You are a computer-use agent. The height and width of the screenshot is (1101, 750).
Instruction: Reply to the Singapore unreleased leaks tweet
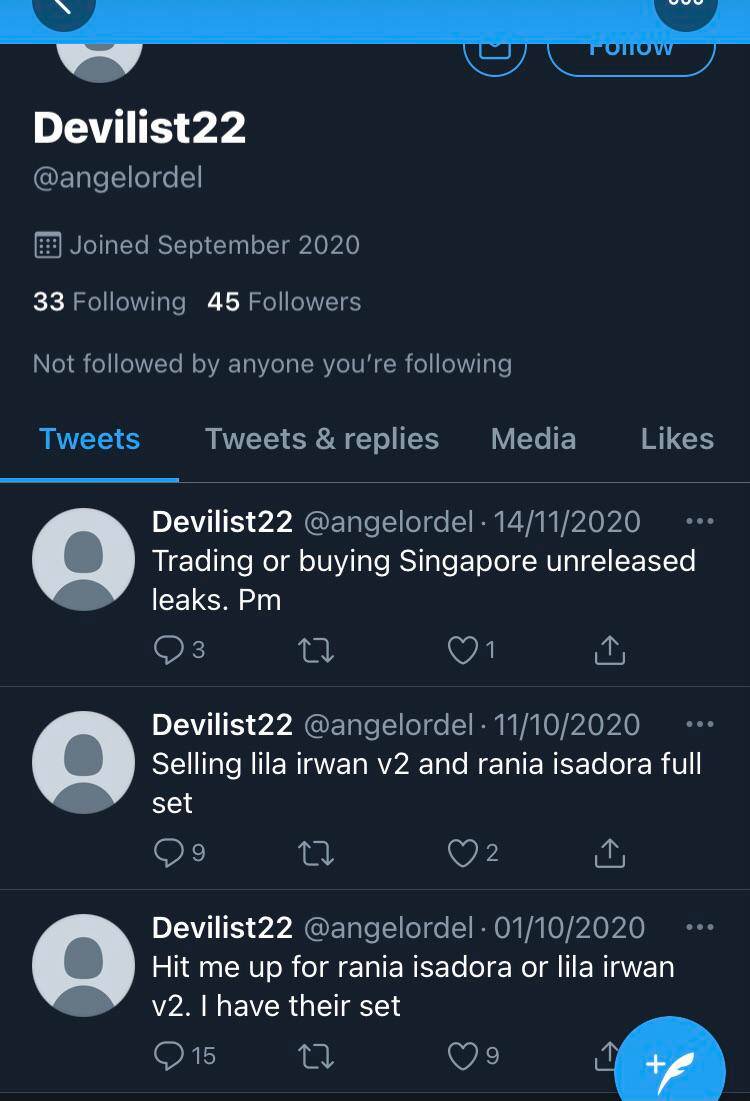coord(168,650)
